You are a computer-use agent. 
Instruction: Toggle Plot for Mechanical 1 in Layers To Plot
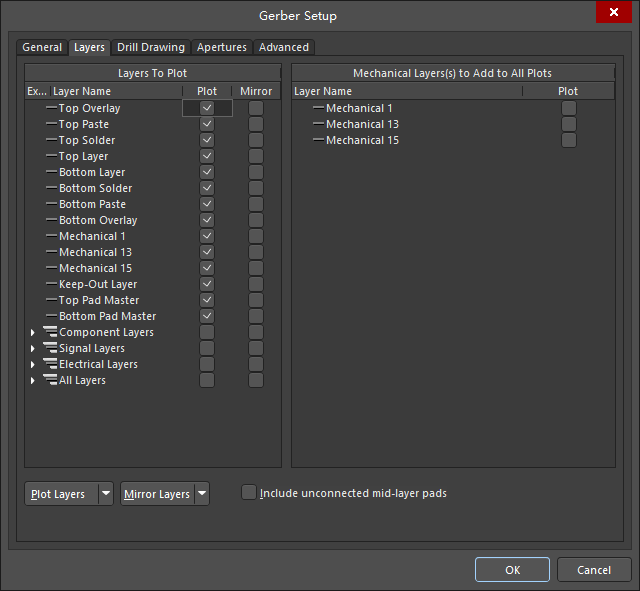207,236
